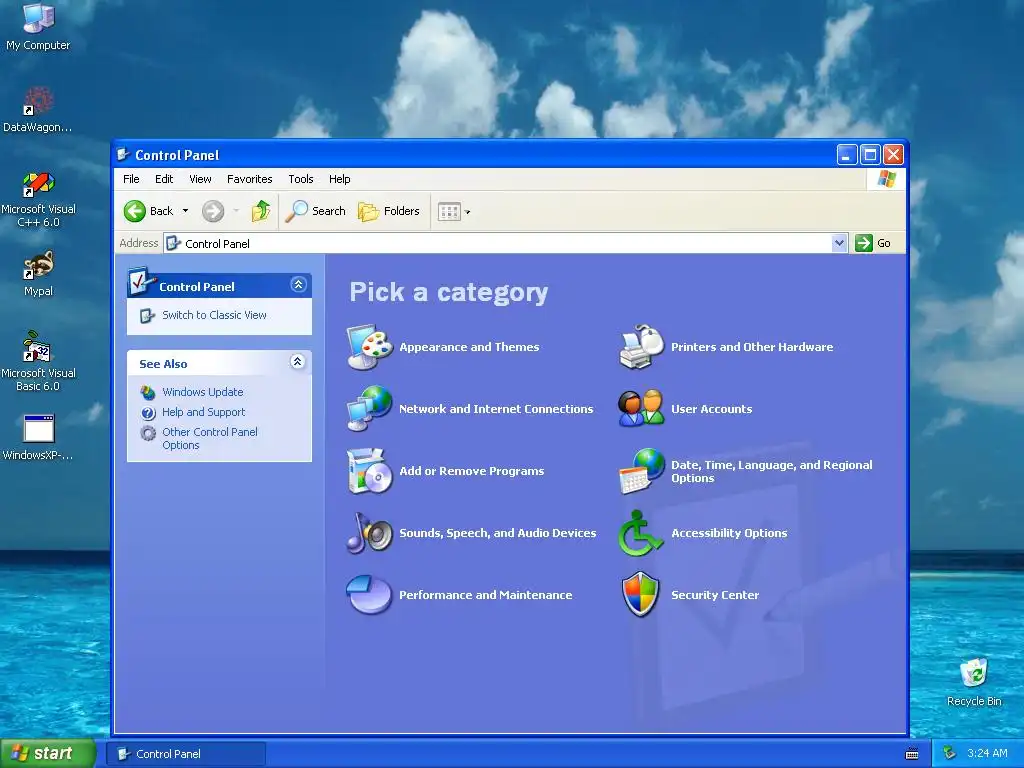Click the Accessibility Options text label
This screenshot has height=768, width=1024.
(729, 533)
